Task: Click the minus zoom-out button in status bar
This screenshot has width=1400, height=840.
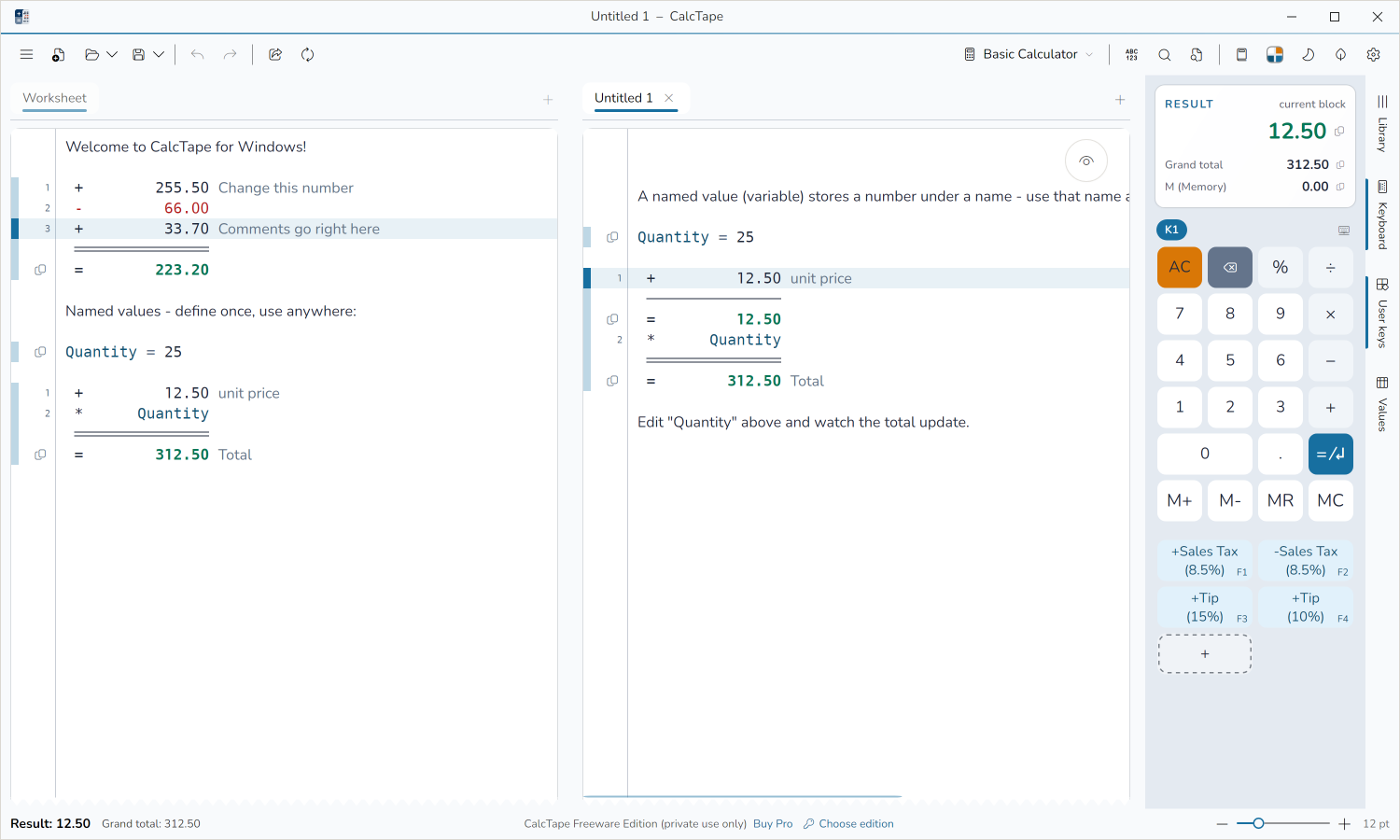Action: coord(1222,824)
